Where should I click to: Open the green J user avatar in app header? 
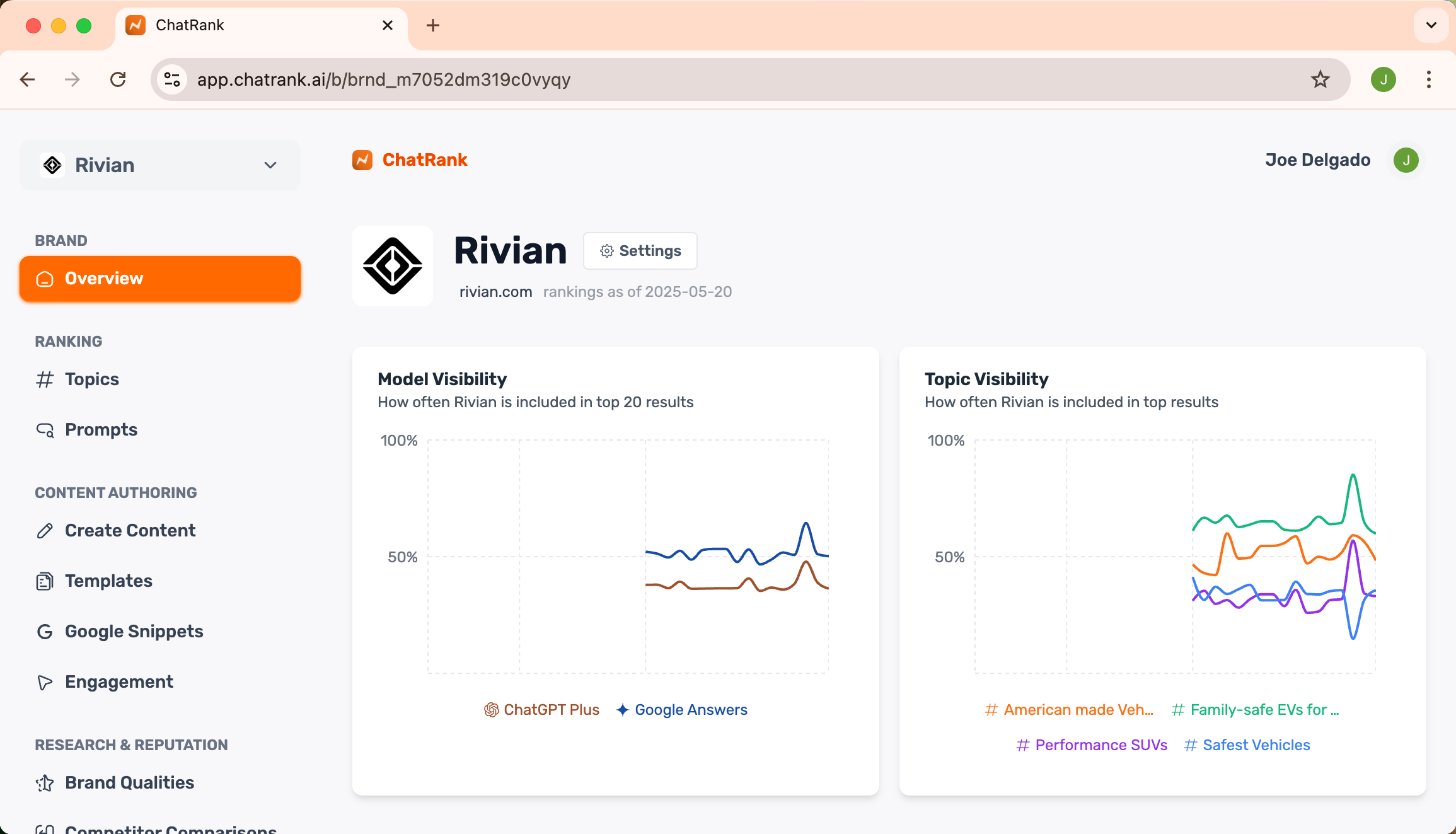click(1406, 160)
